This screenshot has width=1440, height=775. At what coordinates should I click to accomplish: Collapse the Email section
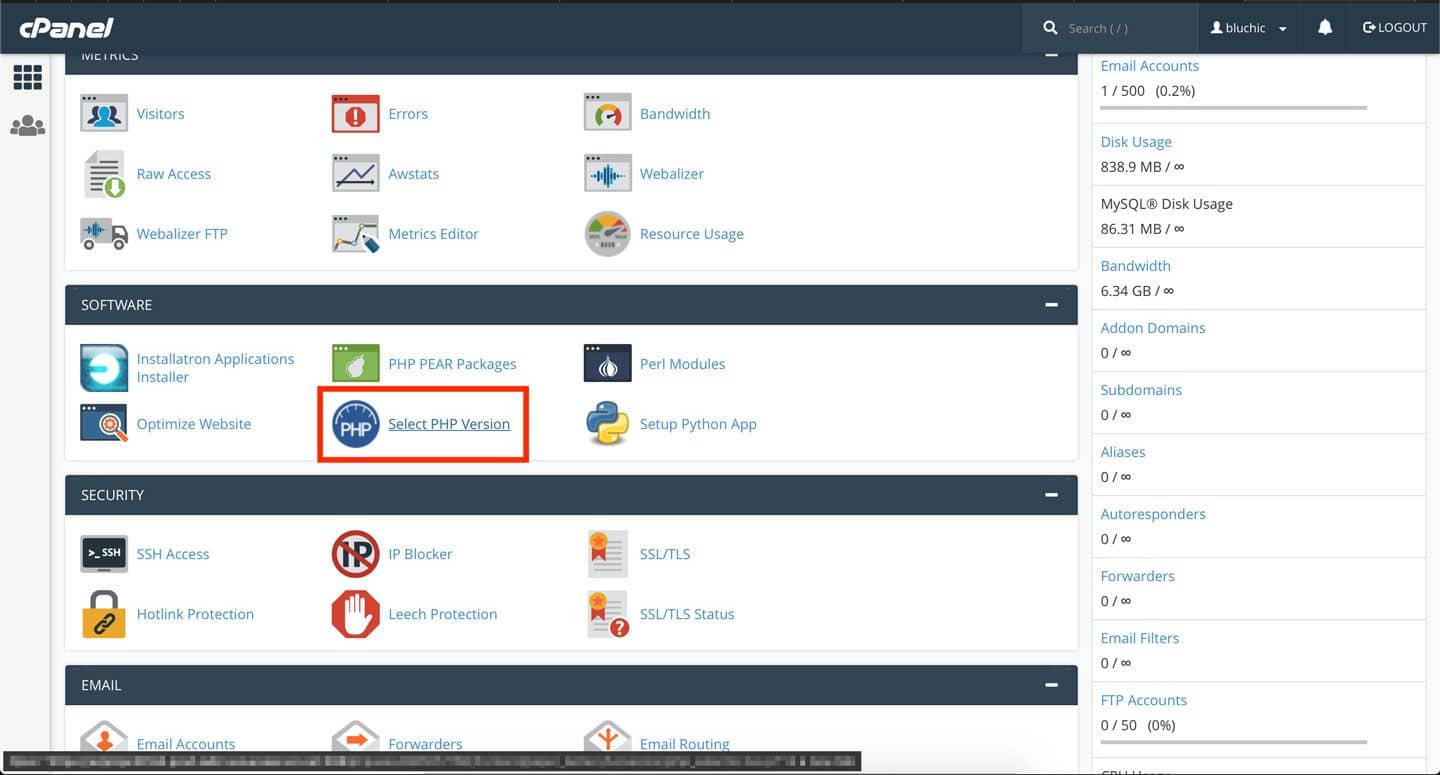pyautogui.click(x=1050, y=685)
